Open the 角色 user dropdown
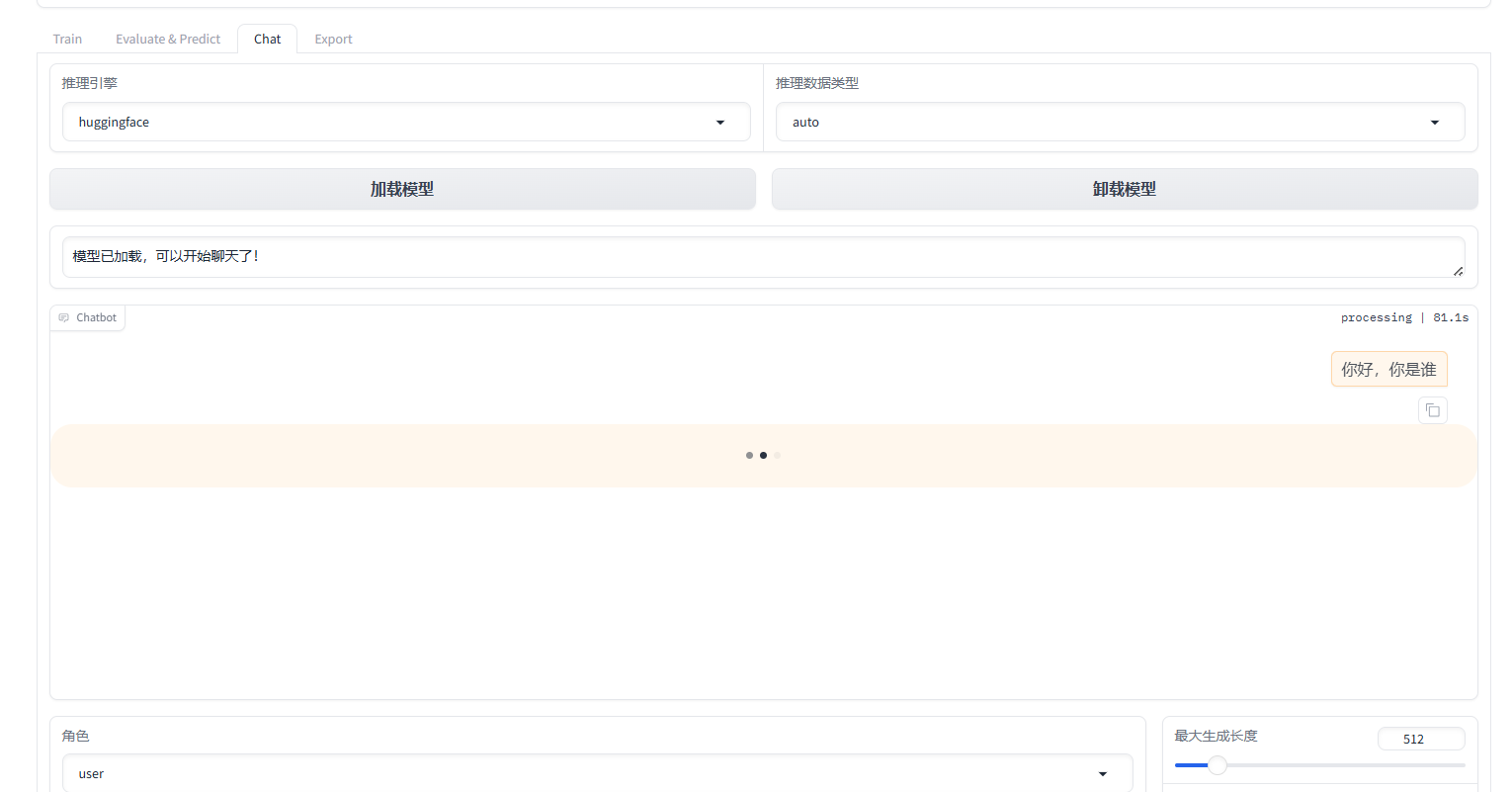Image resolution: width=1512 pixels, height=792 pixels. (x=597, y=773)
